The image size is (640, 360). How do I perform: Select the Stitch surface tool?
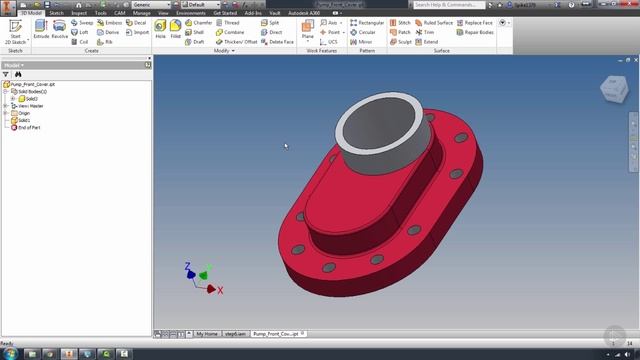coord(400,23)
